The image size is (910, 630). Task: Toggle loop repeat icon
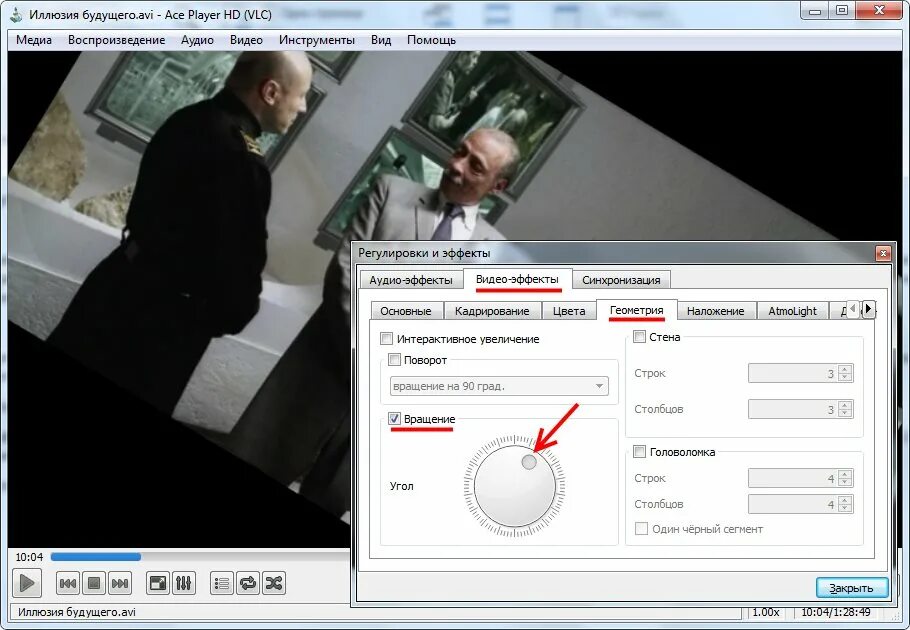[248, 583]
